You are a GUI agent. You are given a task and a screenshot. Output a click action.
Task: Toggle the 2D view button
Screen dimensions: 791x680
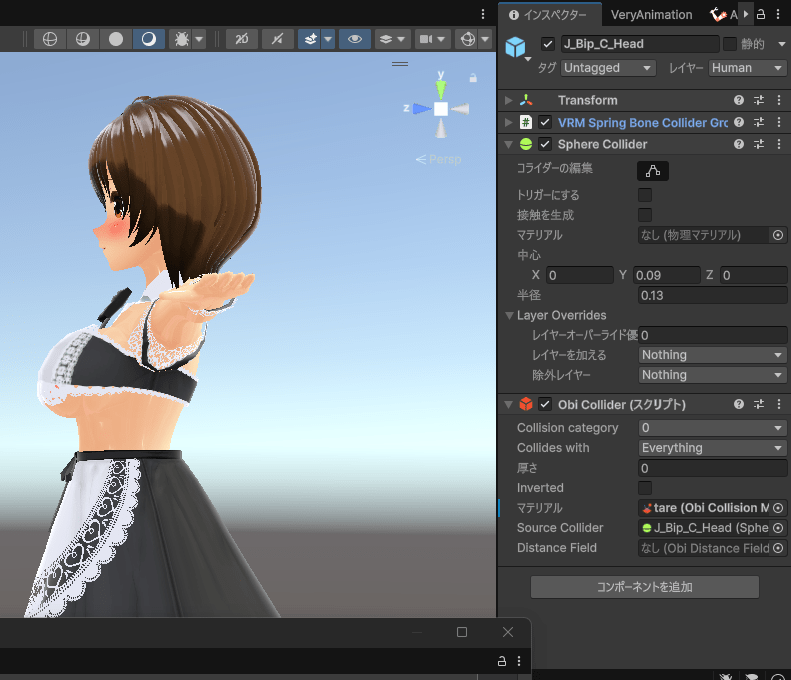tap(242, 39)
